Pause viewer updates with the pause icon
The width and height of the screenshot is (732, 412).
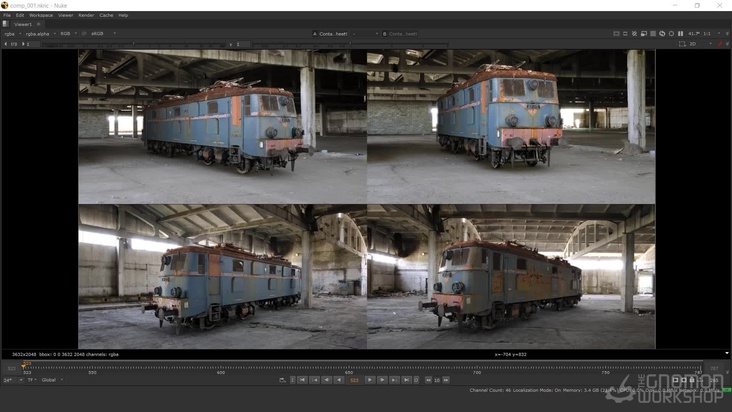[681, 34]
